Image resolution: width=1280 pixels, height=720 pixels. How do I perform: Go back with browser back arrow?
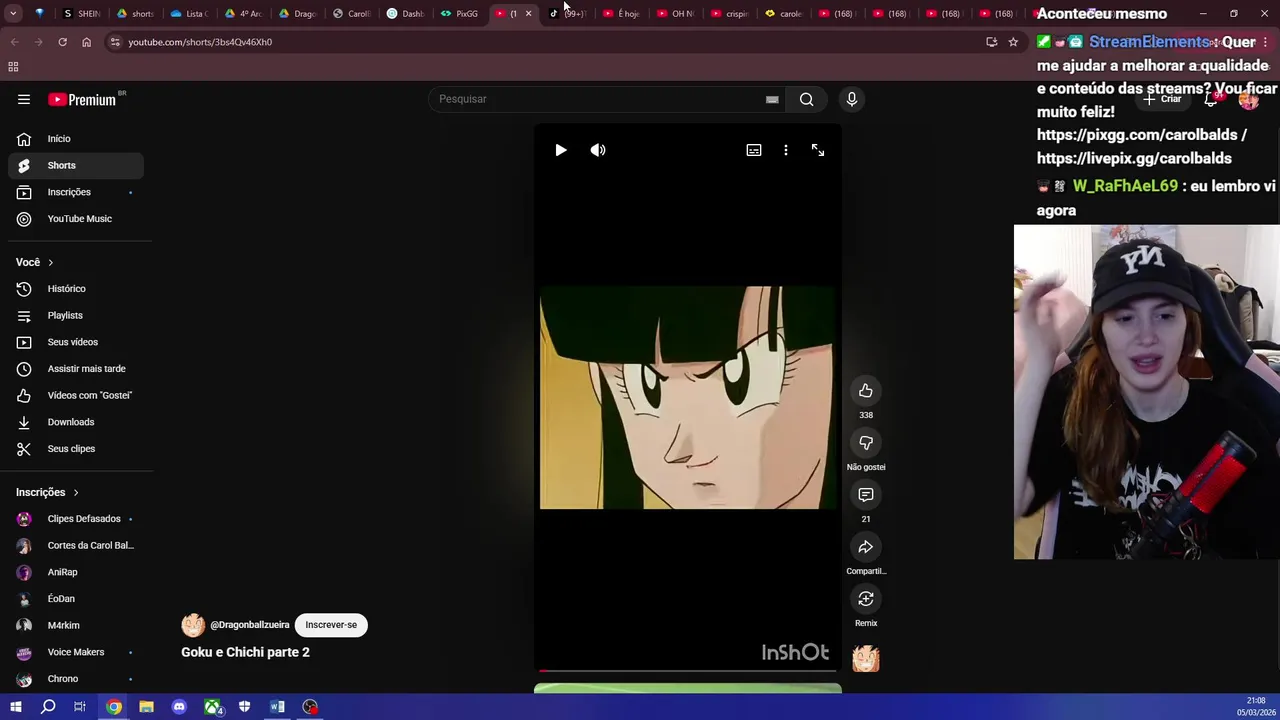(14, 42)
